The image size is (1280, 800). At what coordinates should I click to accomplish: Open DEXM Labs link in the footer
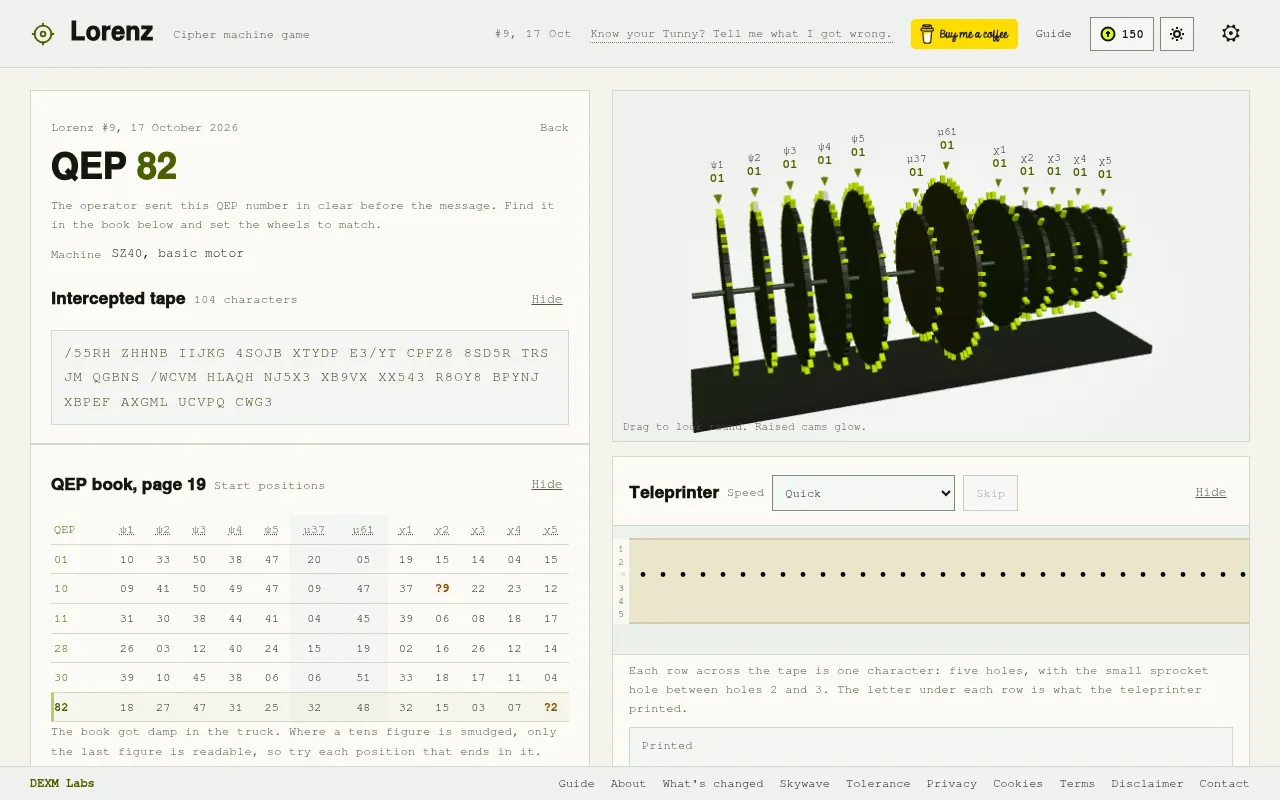tap(62, 783)
